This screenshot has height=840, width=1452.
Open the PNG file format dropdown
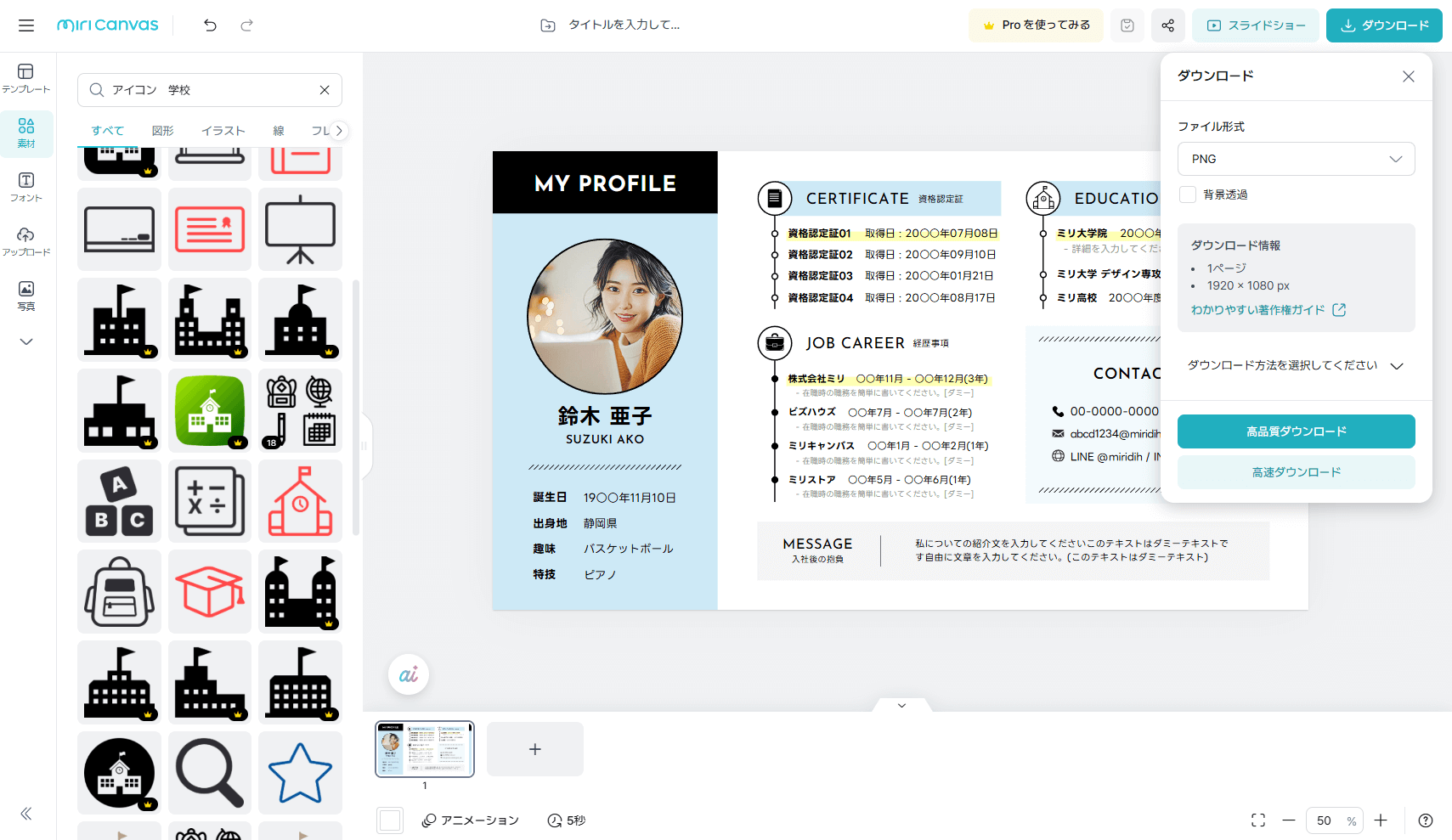1296,159
